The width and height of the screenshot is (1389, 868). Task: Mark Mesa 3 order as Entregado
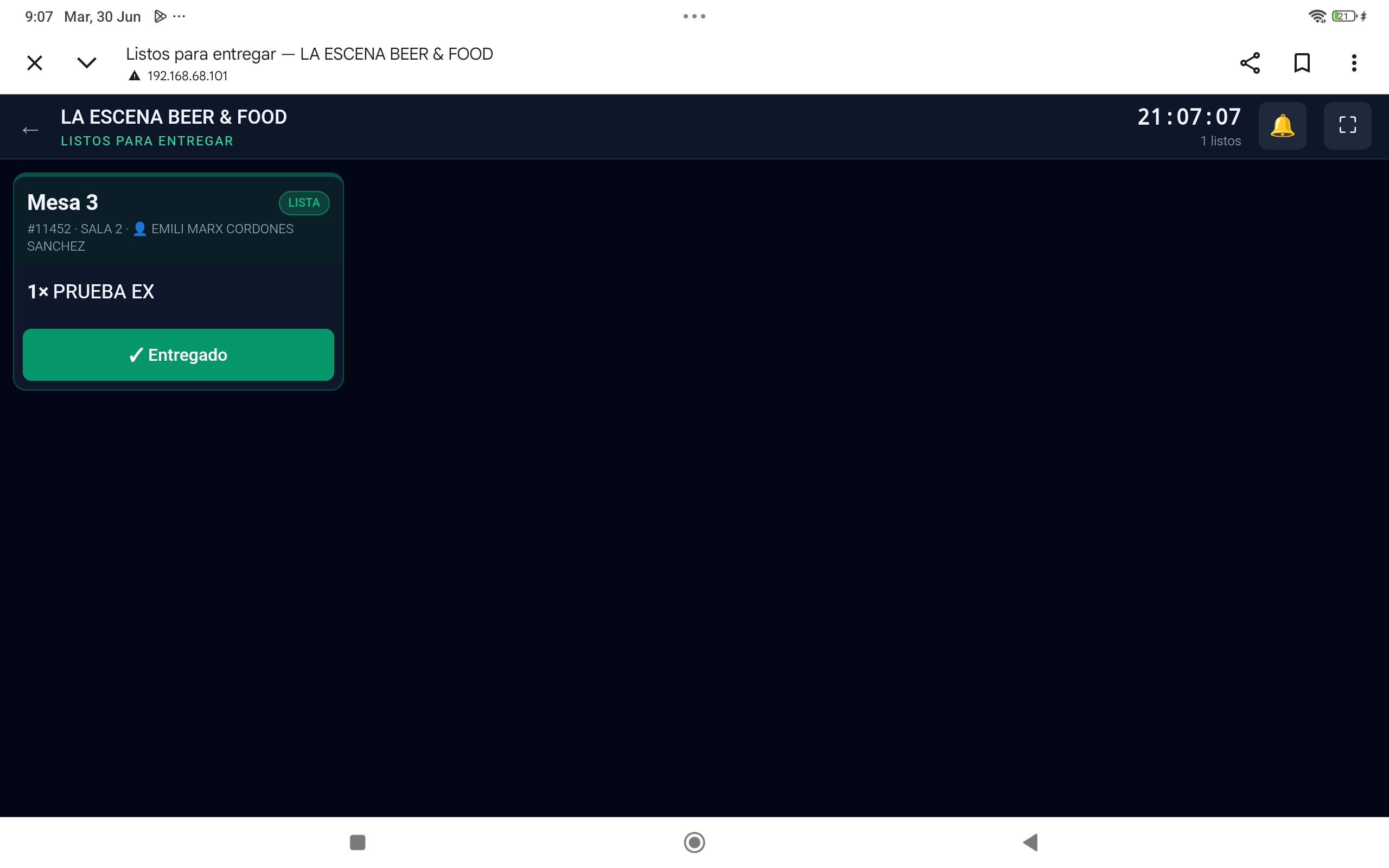coord(178,354)
